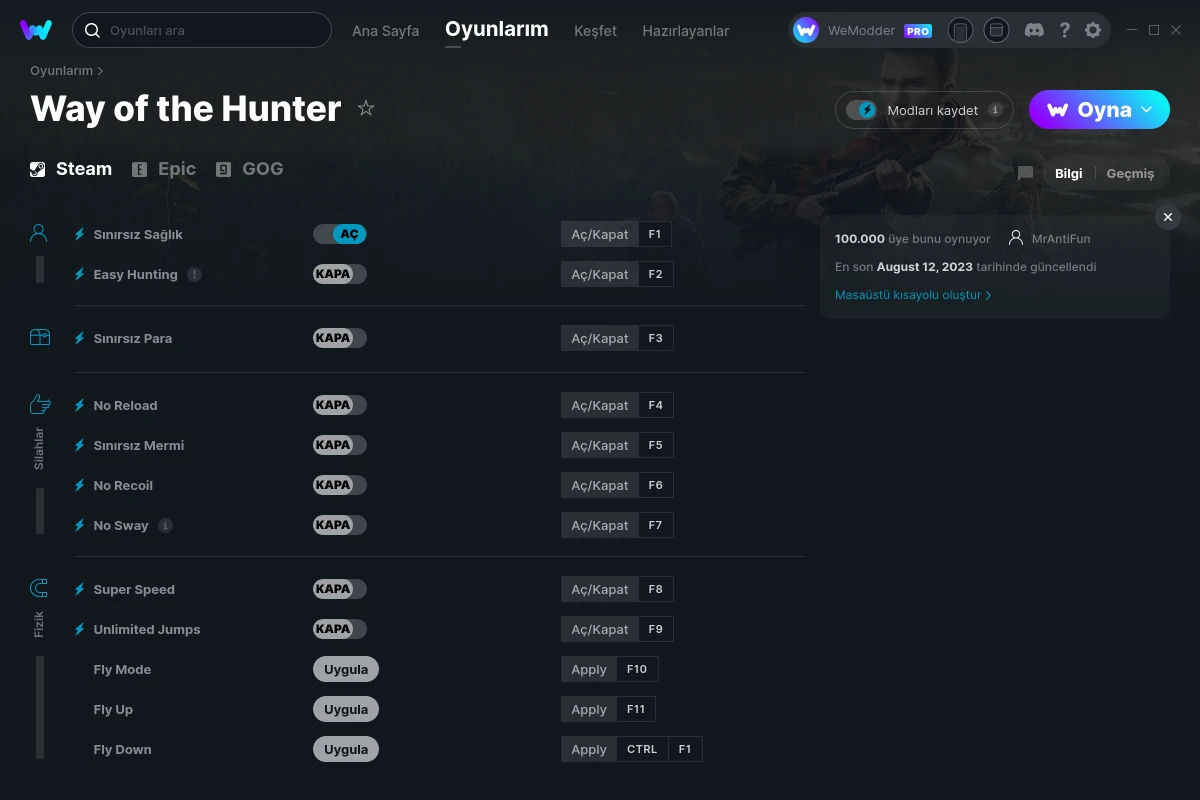The image size is (1200, 800).
Task: Open the Masaüstü kısayolu oluştur chevron link
Action: 913,295
